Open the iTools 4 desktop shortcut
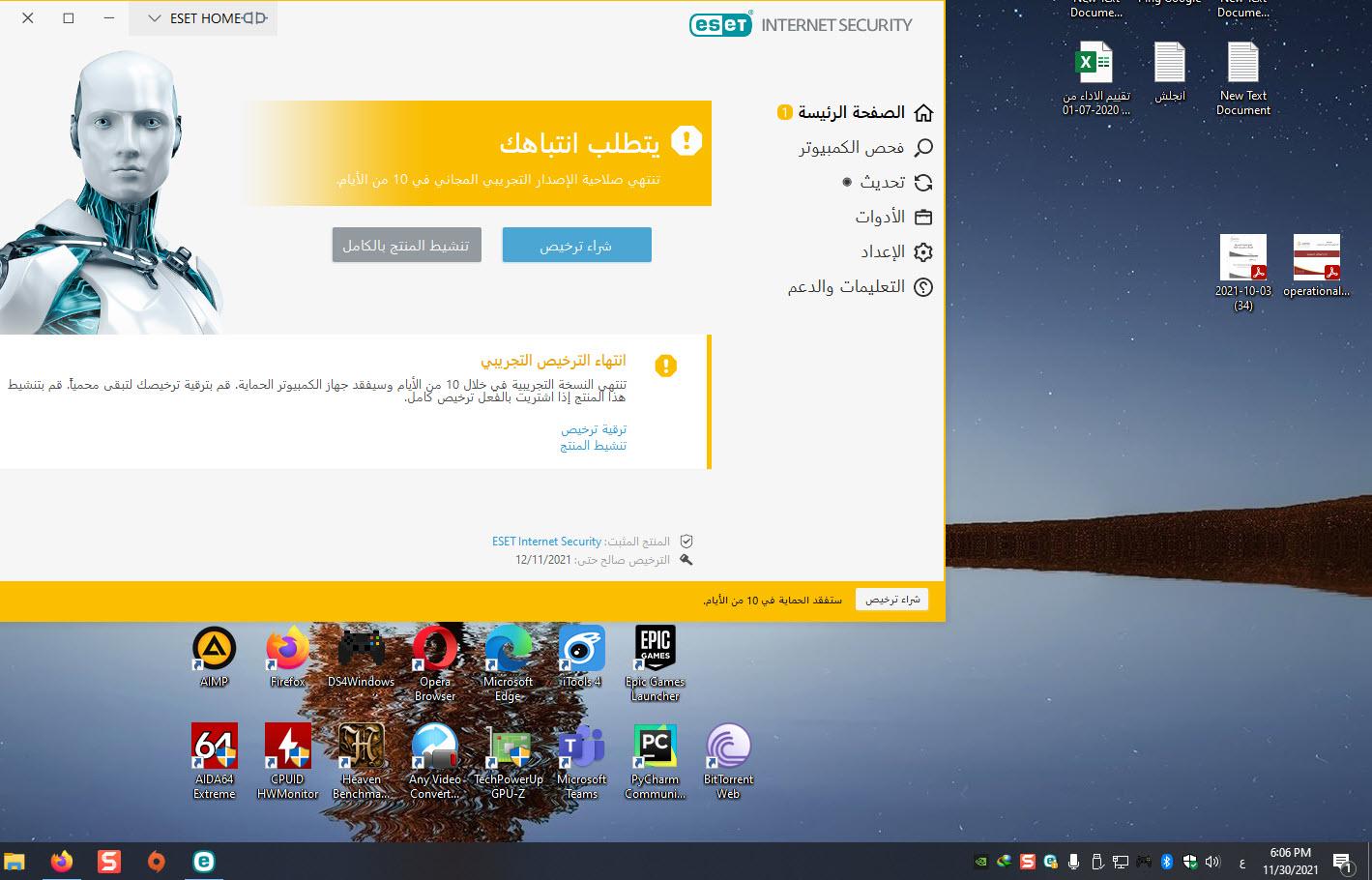The image size is (1372, 880). (581, 658)
